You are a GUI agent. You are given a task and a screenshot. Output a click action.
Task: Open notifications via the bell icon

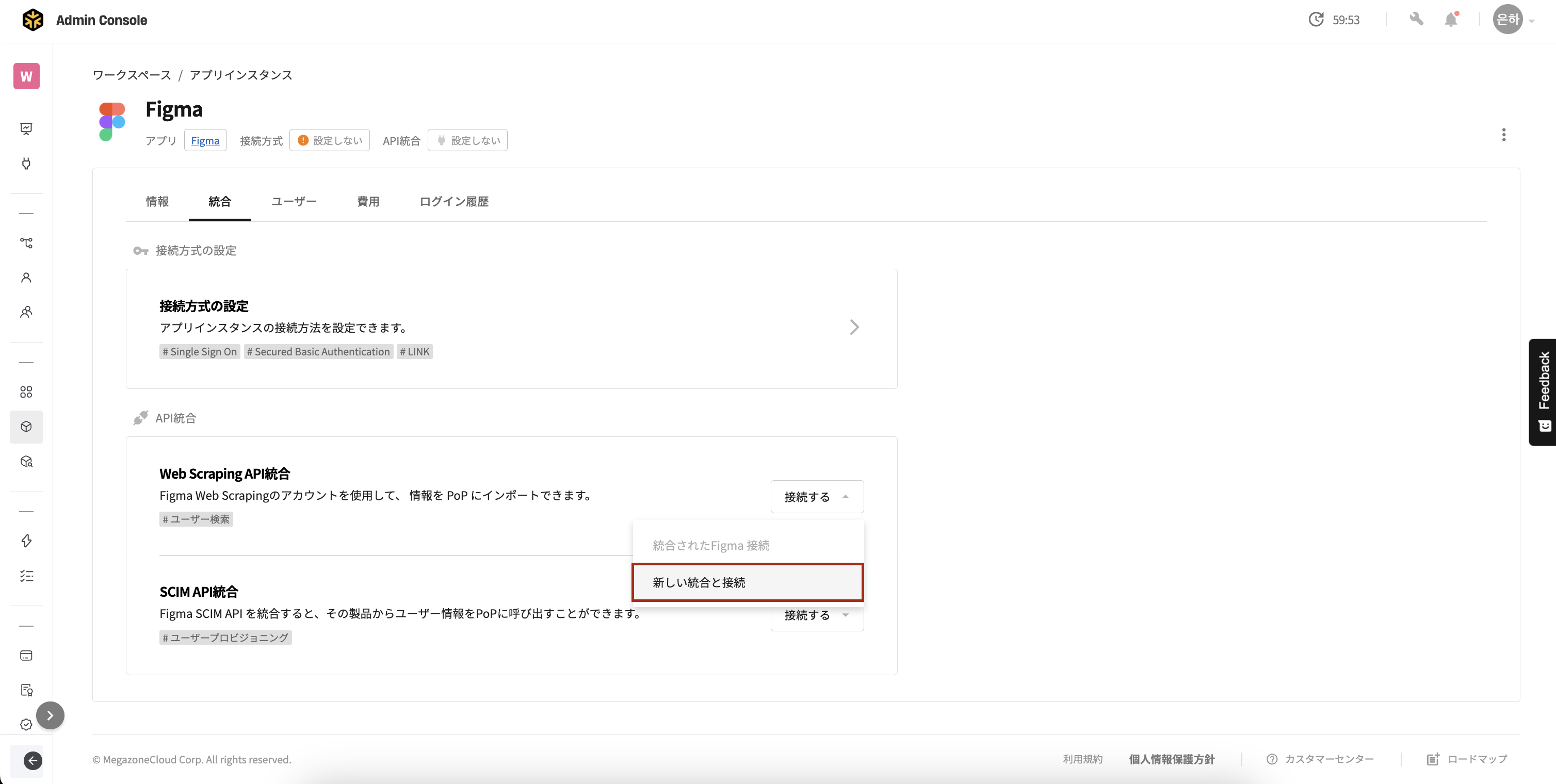point(1451,19)
